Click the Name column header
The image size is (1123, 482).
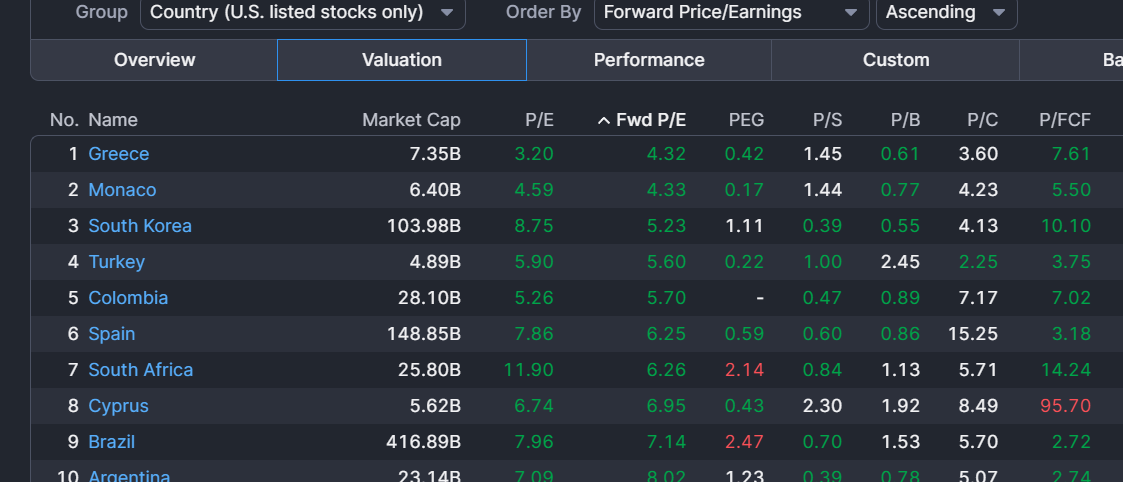(113, 120)
